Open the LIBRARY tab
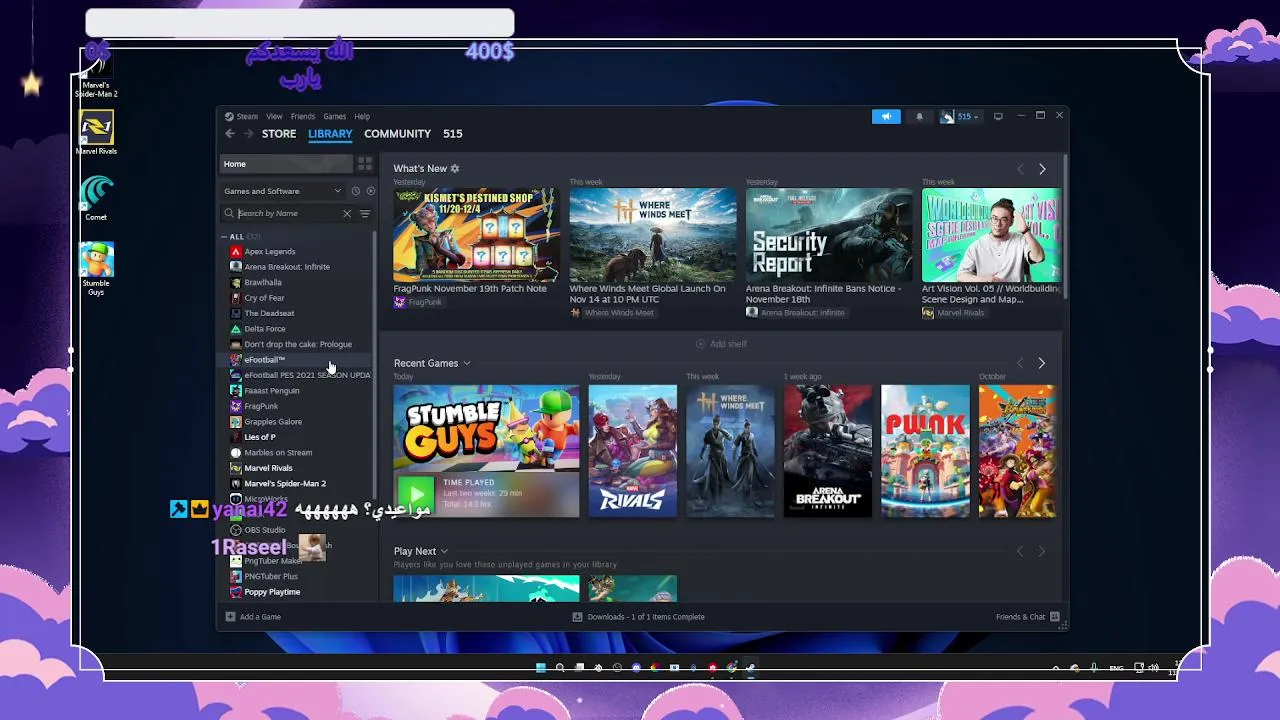This screenshot has width=1280, height=720. tap(330, 134)
